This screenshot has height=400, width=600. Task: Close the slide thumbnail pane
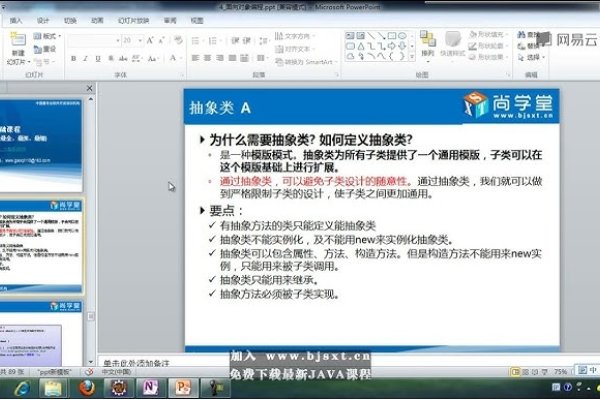[x=90, y=88]
